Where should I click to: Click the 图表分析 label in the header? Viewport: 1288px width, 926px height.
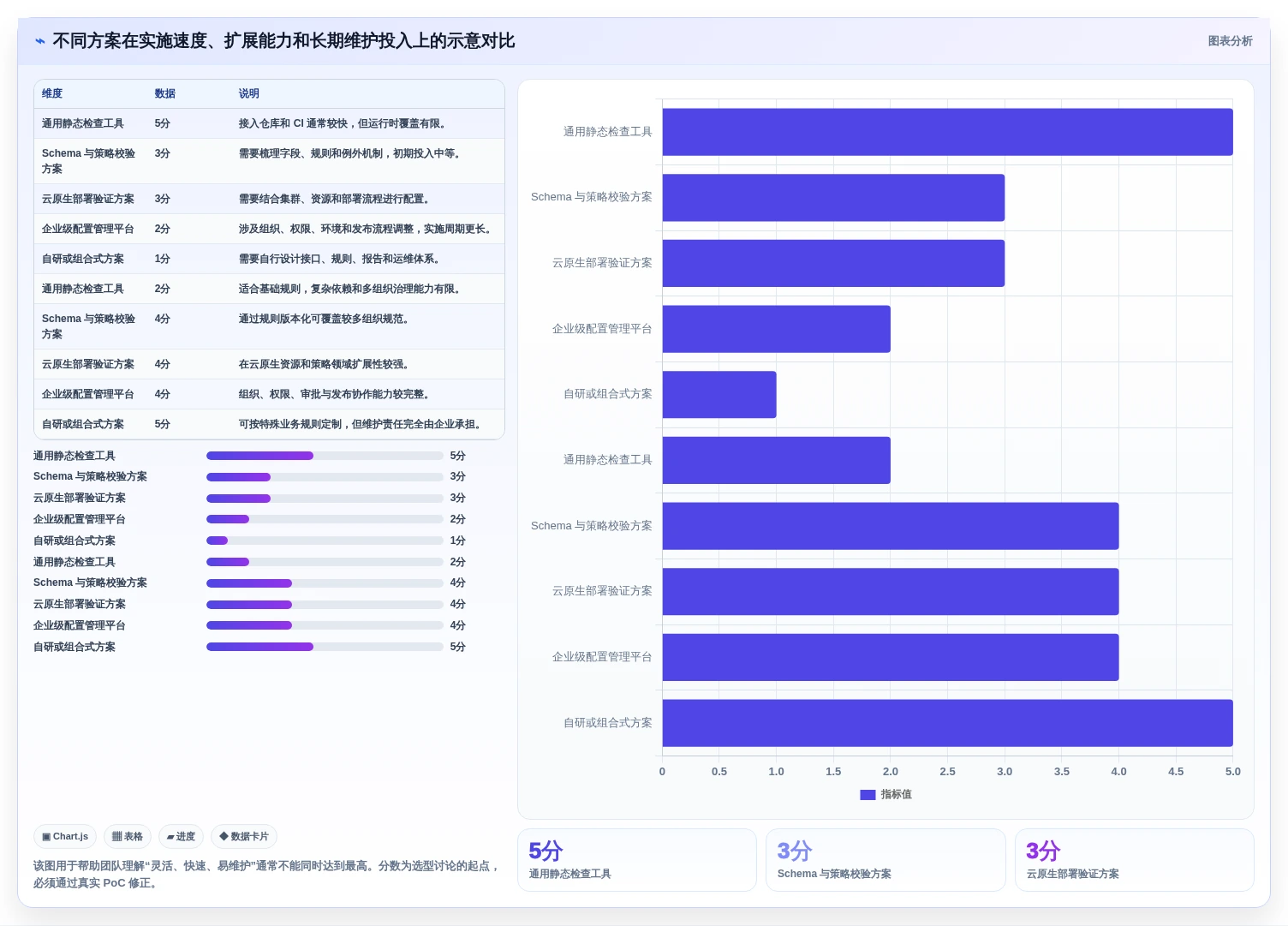pyautogui.click(x=1230, y=41)
